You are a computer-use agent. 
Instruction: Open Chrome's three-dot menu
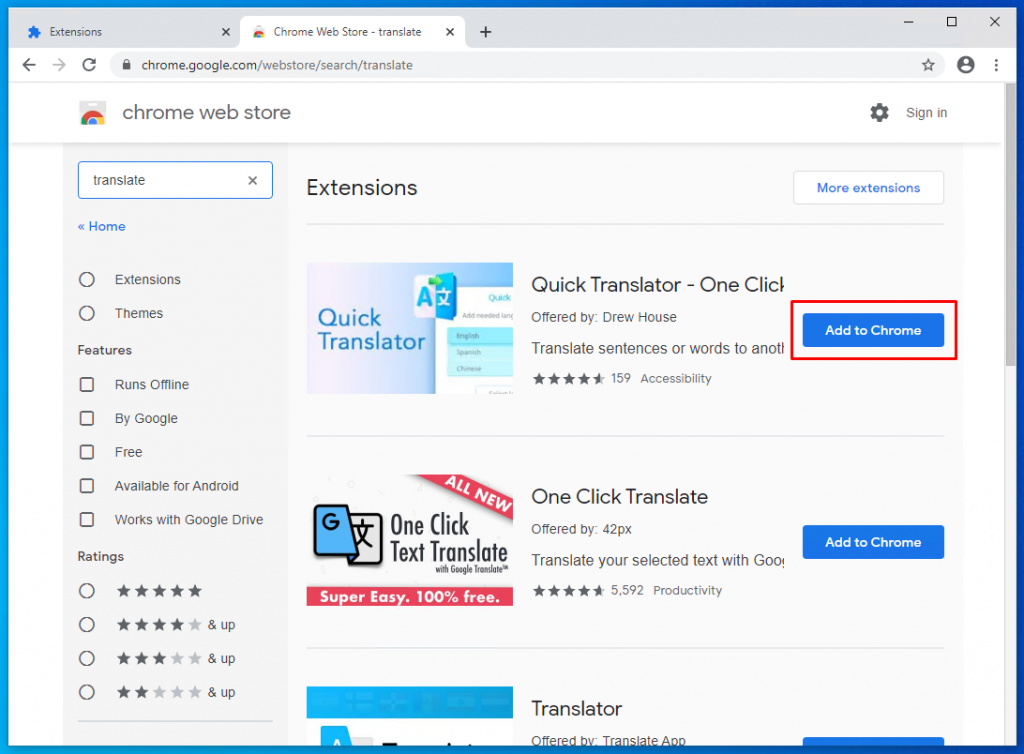point(996,65)
